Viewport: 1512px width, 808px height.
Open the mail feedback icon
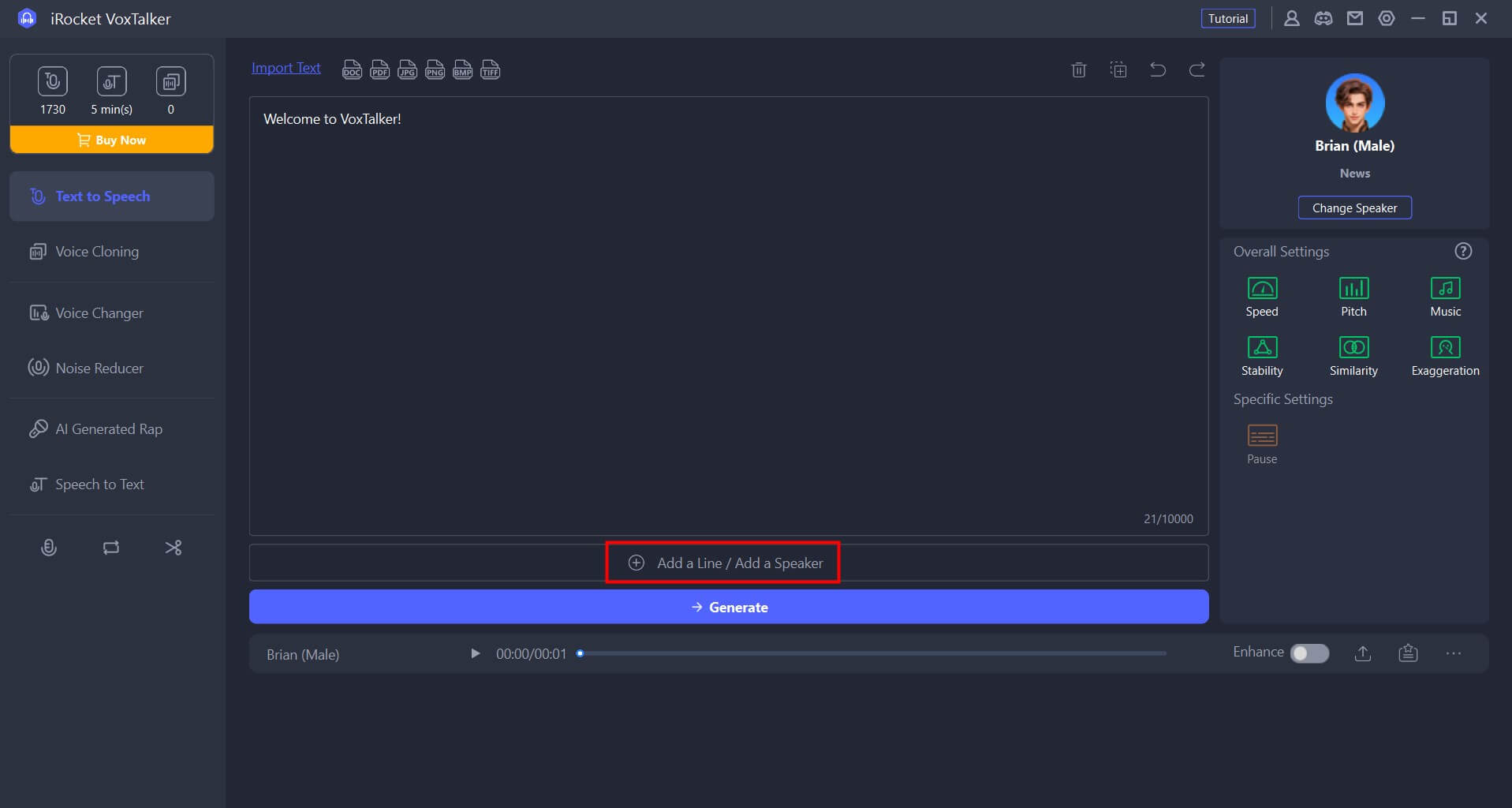point(1355,18)
